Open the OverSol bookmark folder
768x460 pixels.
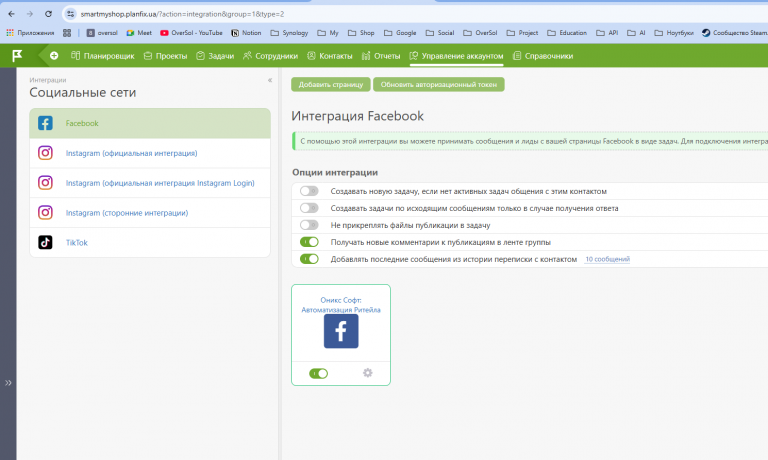(x=480, y=33)
